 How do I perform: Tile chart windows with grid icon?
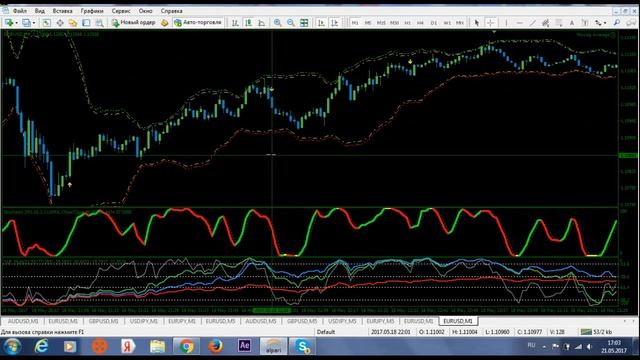pos(304,23)
